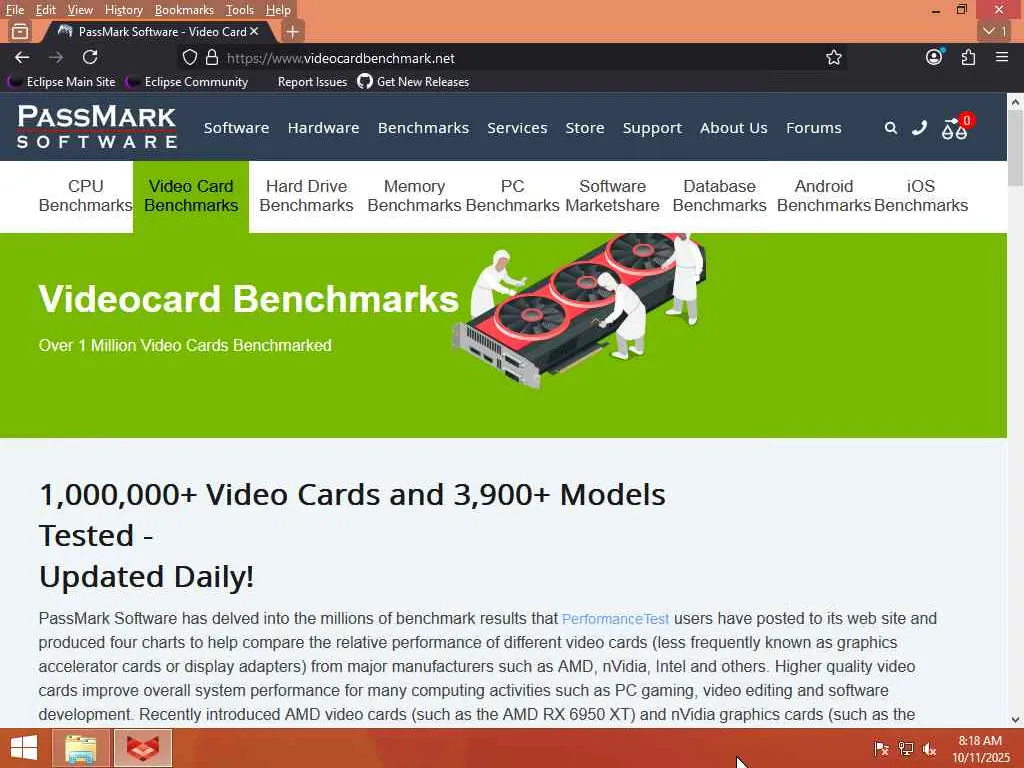Switch to CPU Benchmarks tab

click(86, 196)
